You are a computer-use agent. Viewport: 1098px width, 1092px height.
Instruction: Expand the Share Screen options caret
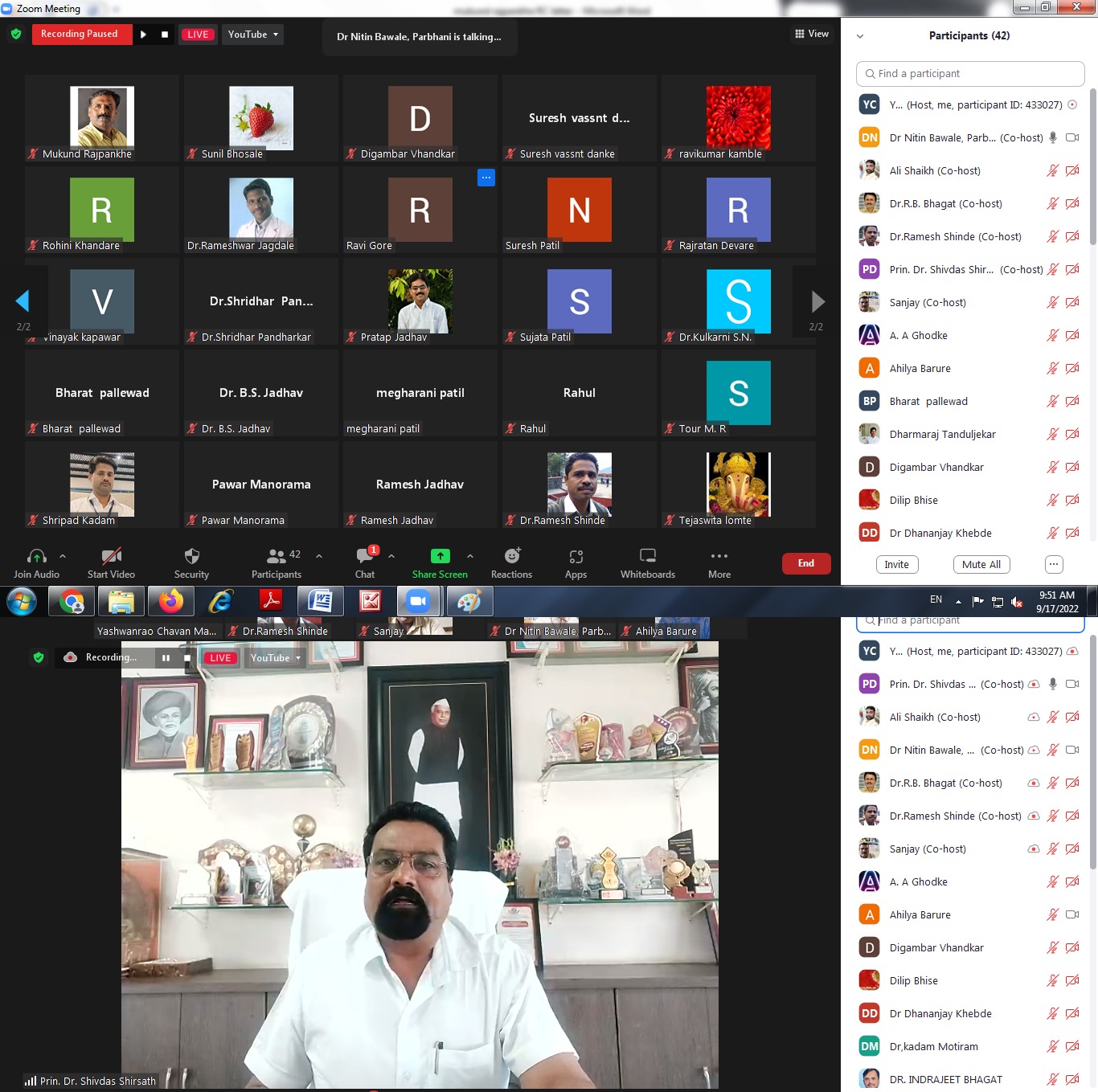point(470,556)
